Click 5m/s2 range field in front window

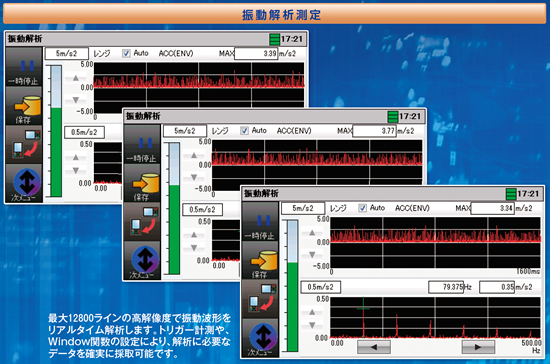303,208
